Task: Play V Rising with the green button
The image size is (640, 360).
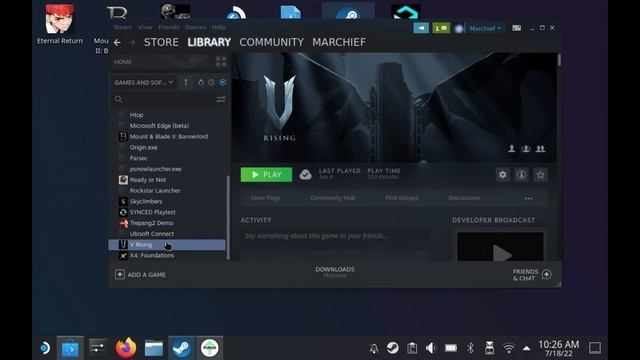Action: tap(266, 175)
